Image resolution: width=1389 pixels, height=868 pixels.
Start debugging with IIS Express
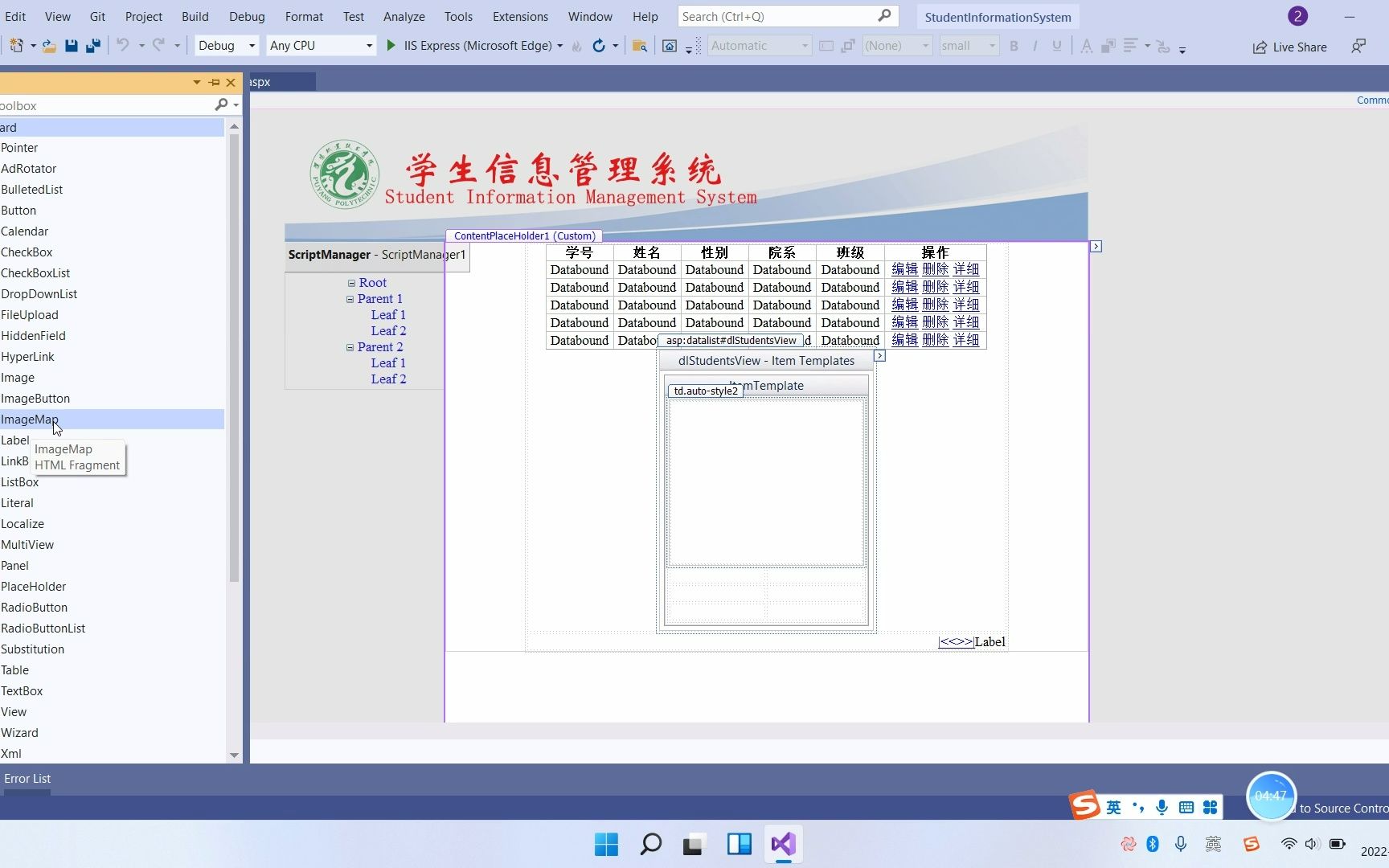[x=391, y=46]
